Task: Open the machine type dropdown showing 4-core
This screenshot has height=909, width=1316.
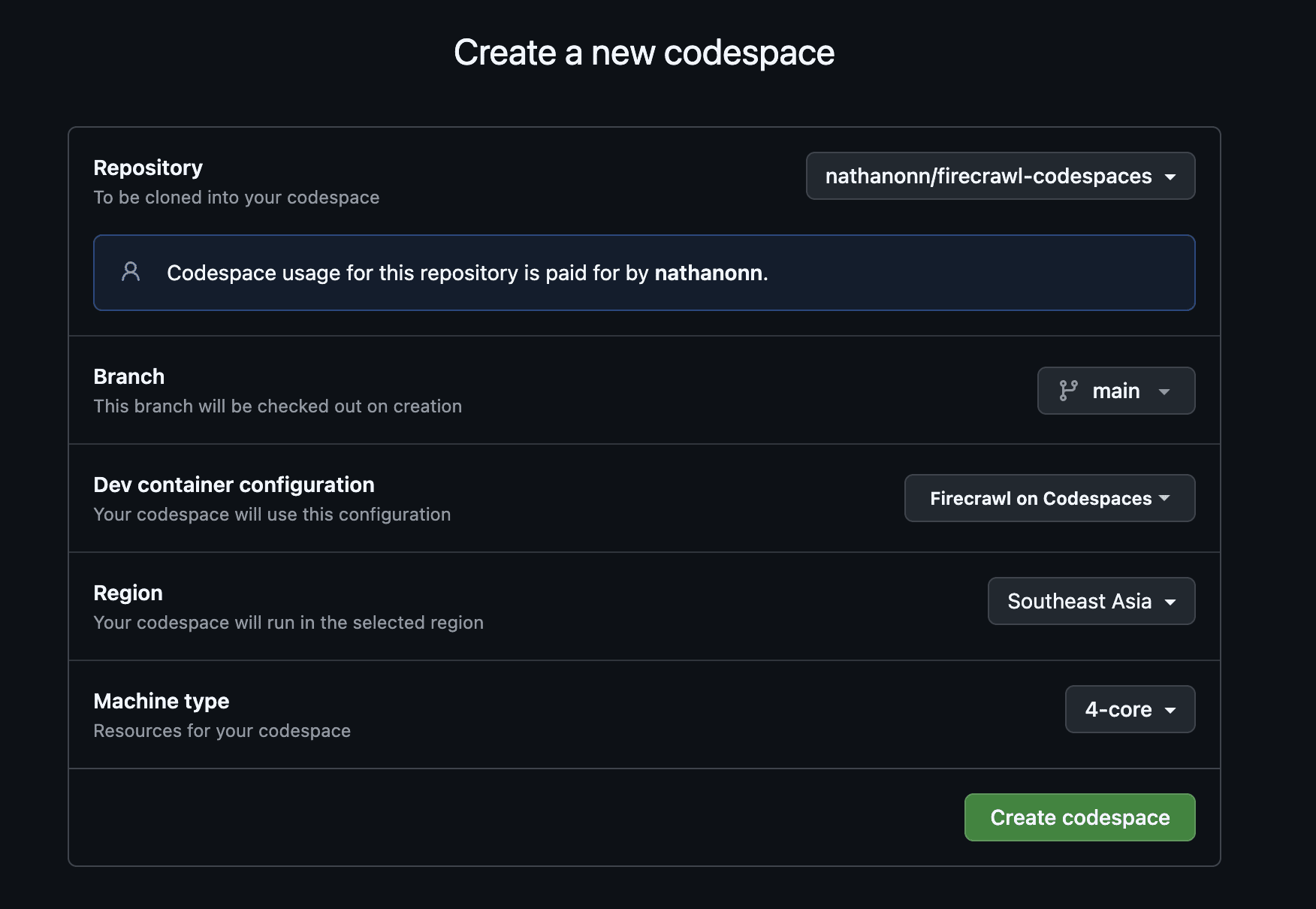Action: [x=1130, y=709]
